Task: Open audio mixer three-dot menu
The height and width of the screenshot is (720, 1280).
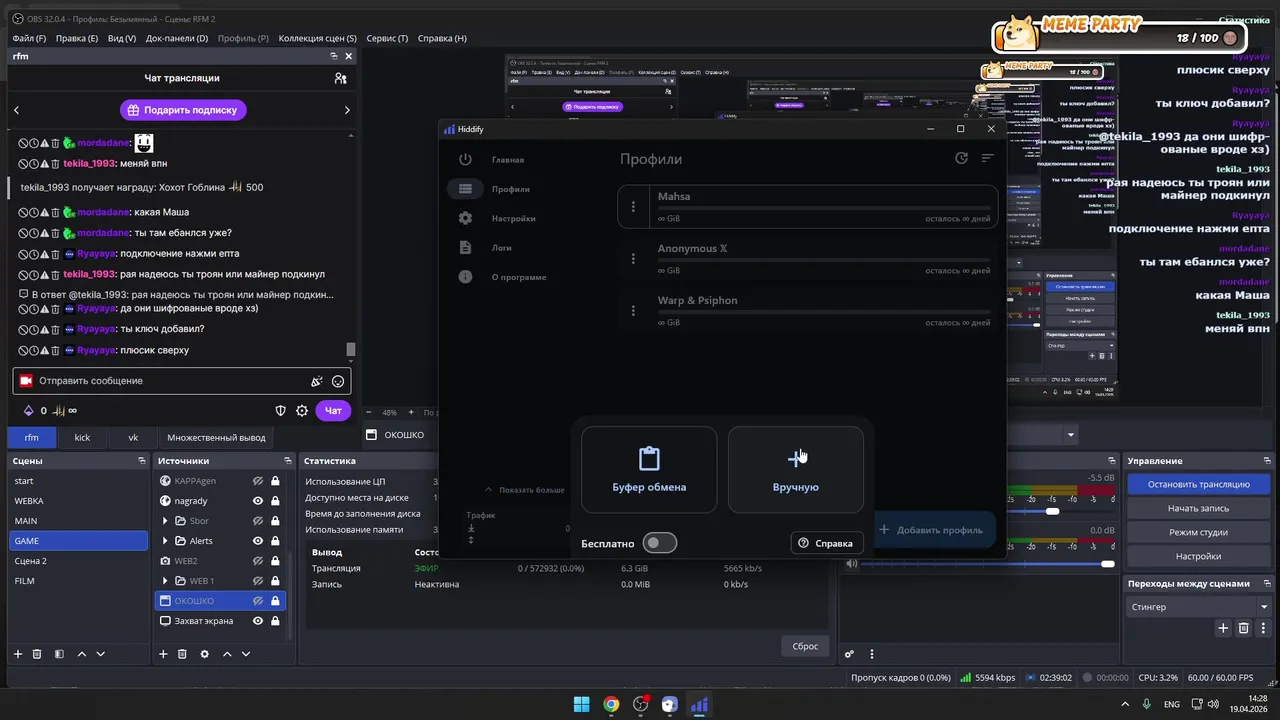Action: [872, 655]
